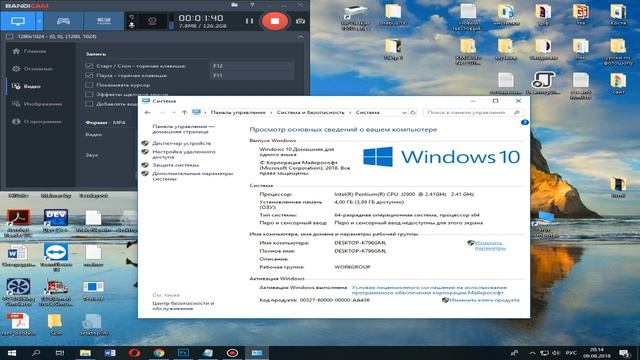The height and width of the screenshot is (360, 640).
Task: Open screen mode dropdown arrow in Bandicam
Action: pyautogui.click(x=39, y=21)
